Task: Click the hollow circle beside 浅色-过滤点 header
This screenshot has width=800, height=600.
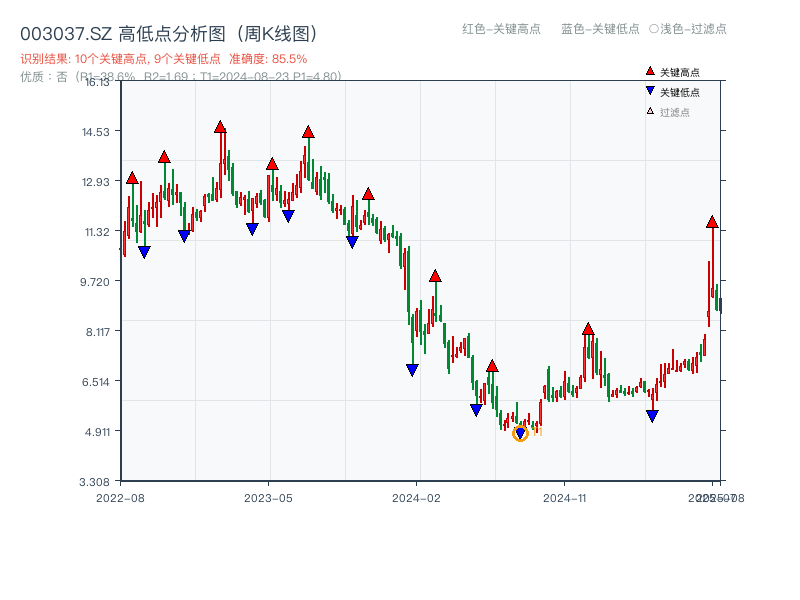Action: 654,29
